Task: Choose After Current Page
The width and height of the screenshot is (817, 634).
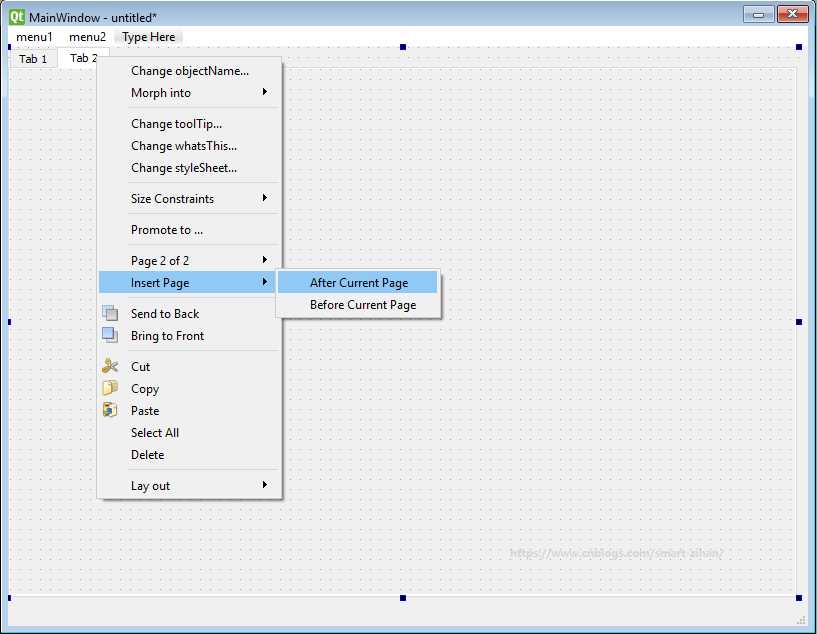Action: pyautogui.click(x=358, y=282)
